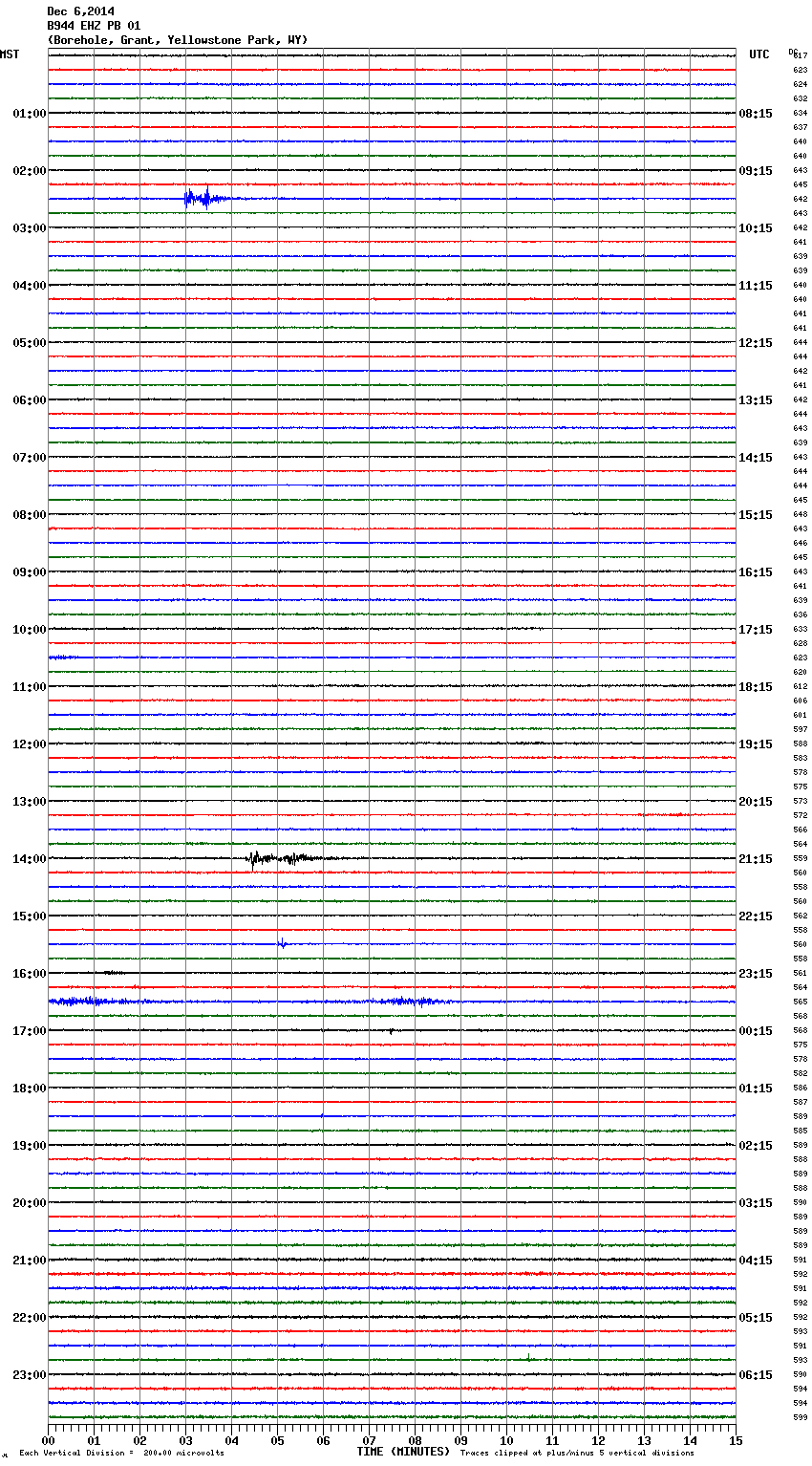Image resolution: width=812 pixels, height=1466 pixels.
Task: Click the UTC time label '08:15'
Action: tap(756, 114)
